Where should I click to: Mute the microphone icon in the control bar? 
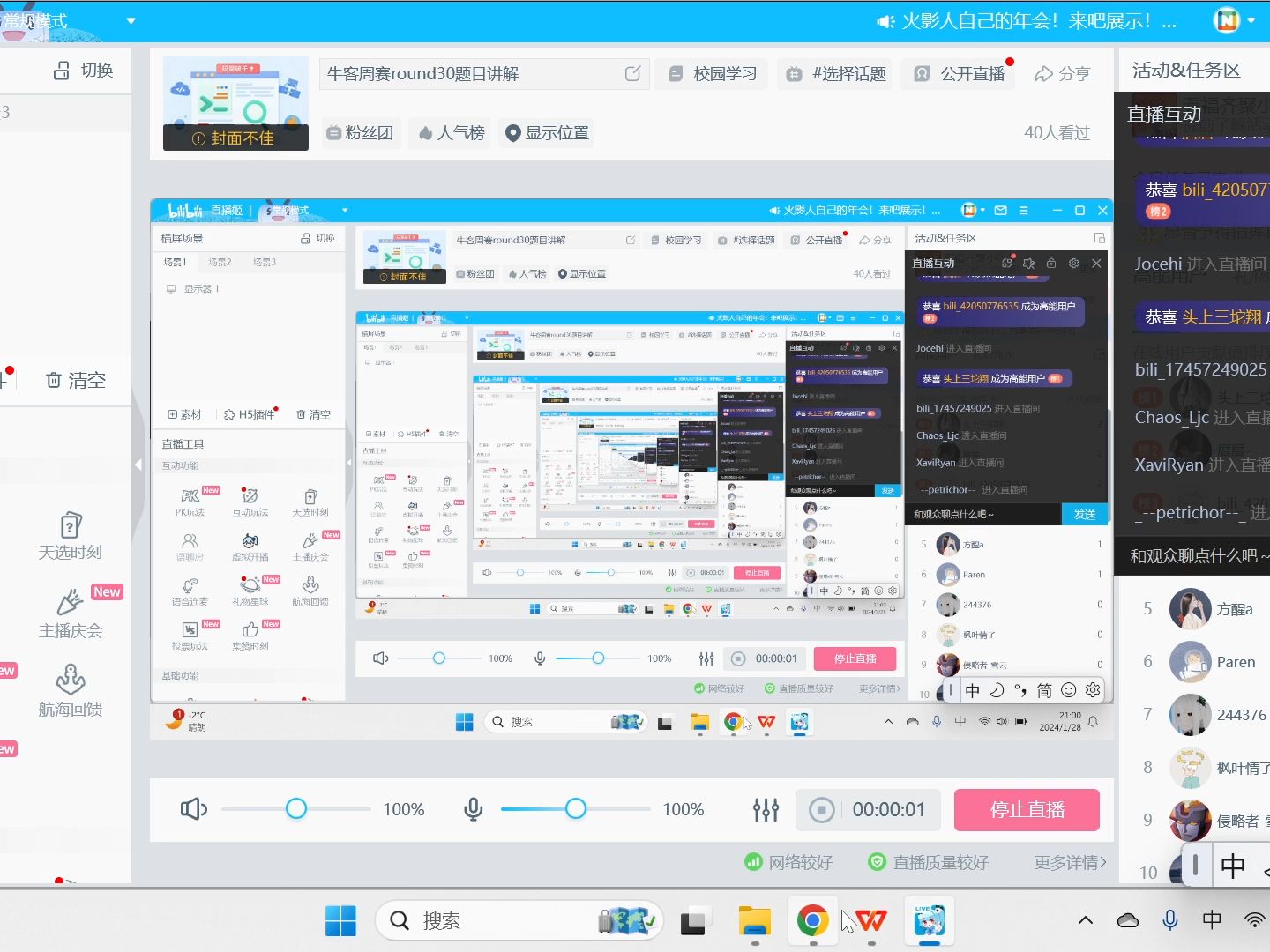[473, 809]
